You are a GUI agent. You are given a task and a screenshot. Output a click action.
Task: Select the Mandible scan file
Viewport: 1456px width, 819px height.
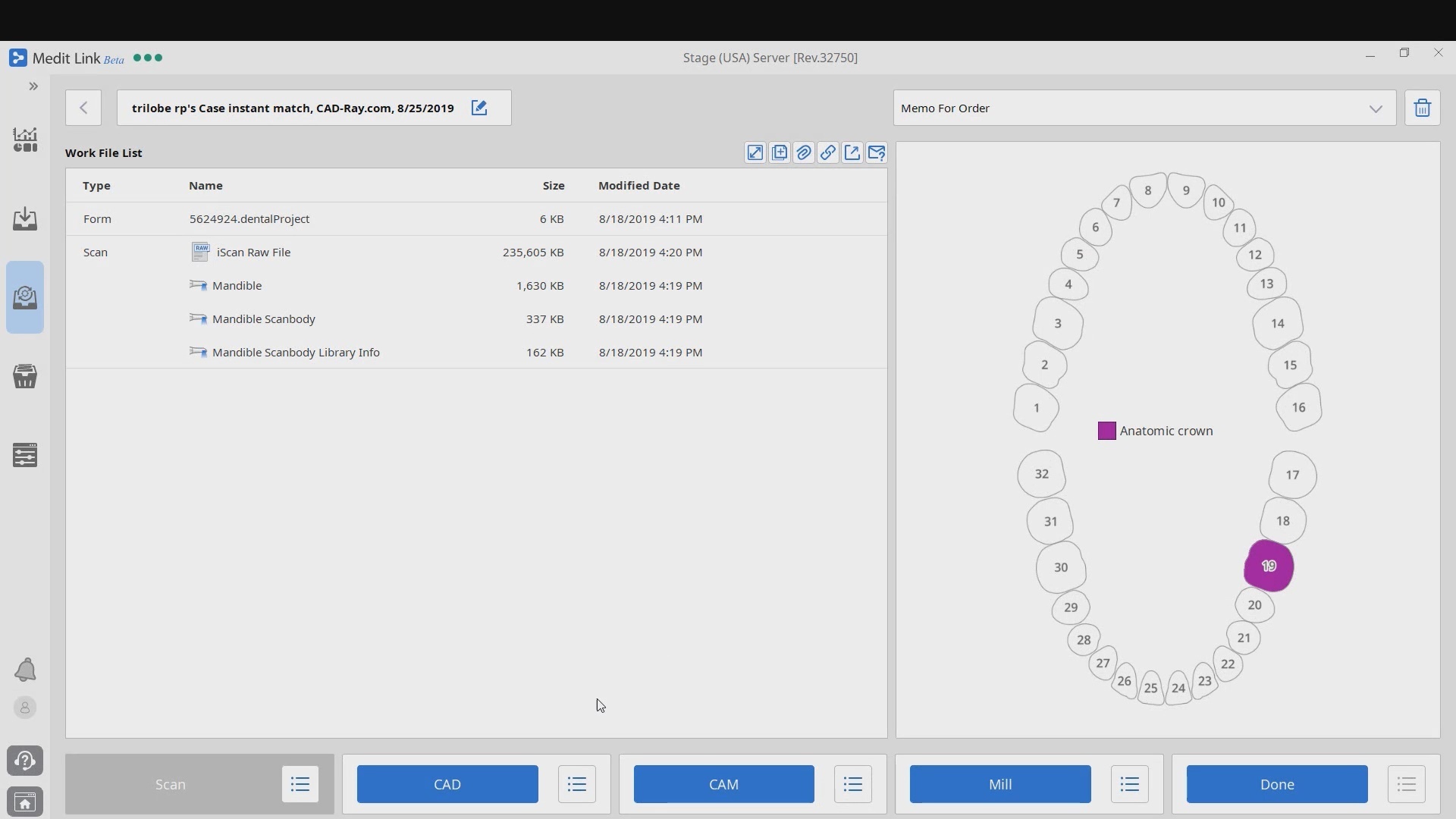point(476,286)
